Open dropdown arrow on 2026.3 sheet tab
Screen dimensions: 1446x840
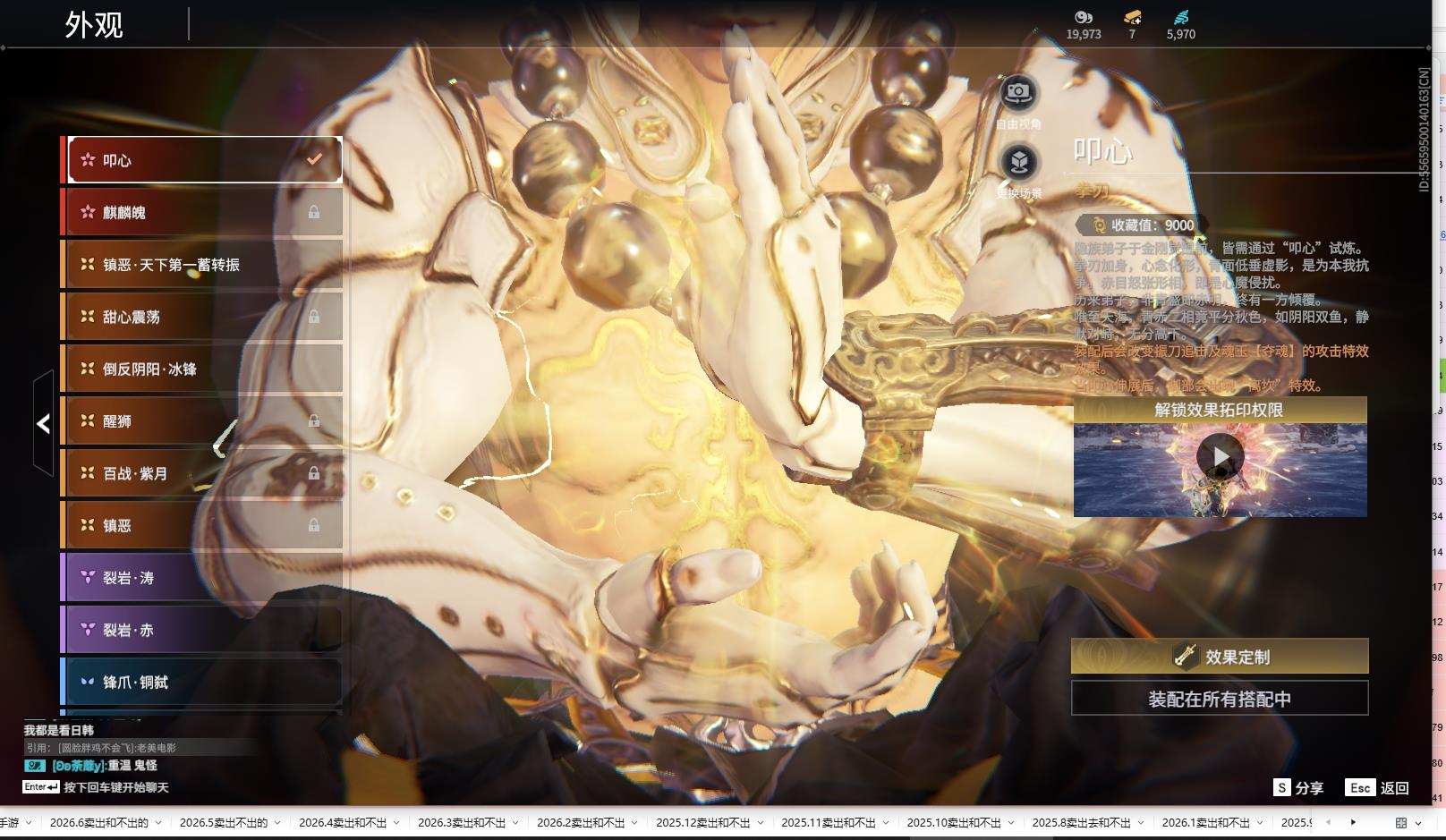[516, 823]
